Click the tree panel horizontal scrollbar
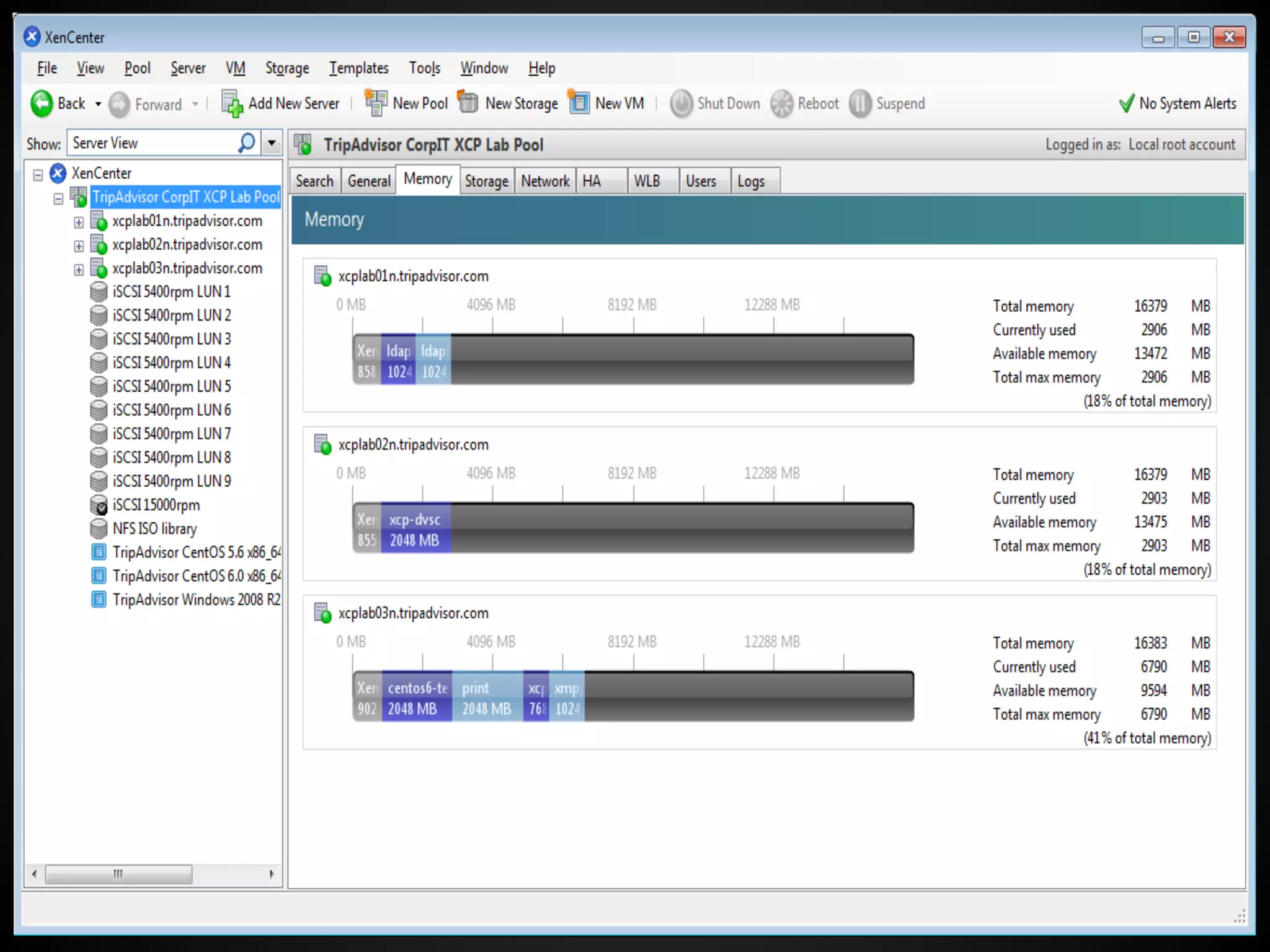Screen dimensions: 1270x952 click(x=118, y=874)
